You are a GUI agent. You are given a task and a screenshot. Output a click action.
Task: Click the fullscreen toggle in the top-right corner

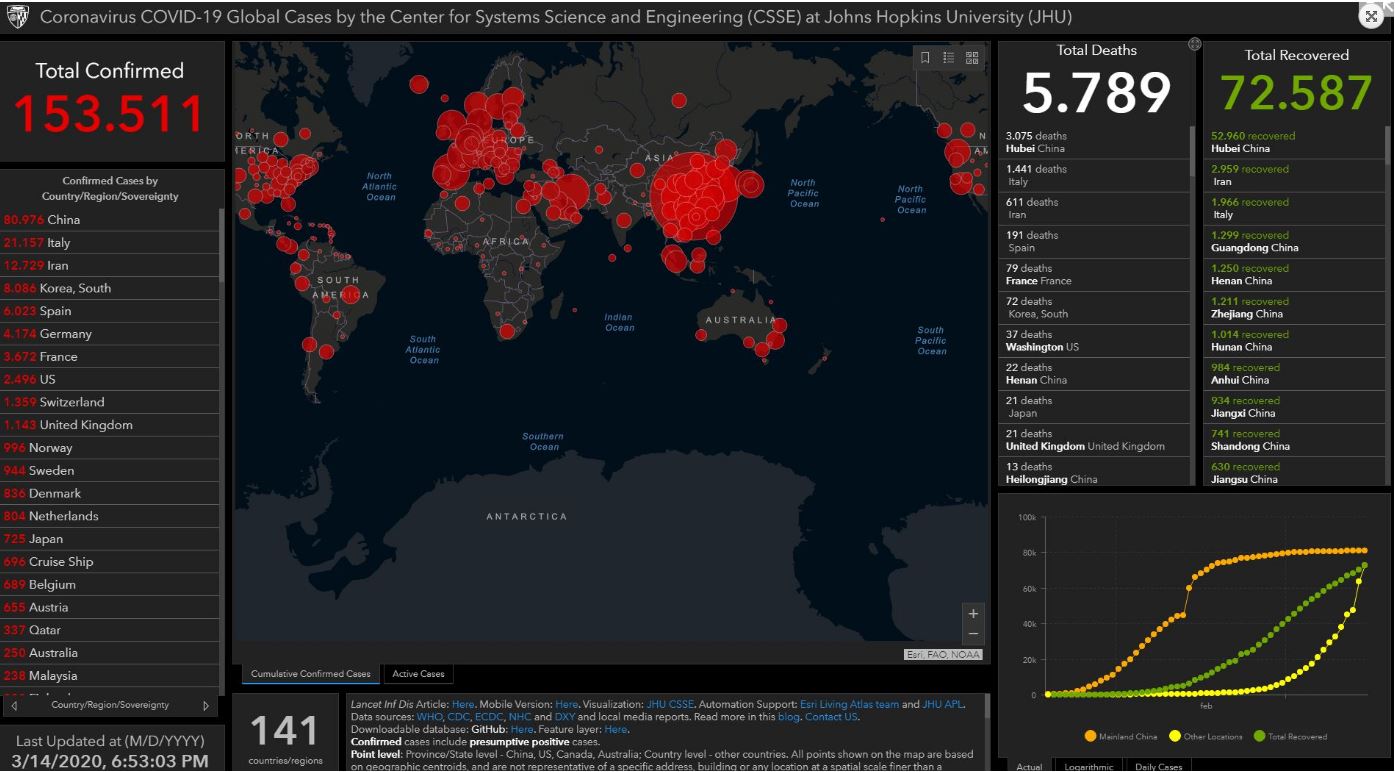(1371, 16)
